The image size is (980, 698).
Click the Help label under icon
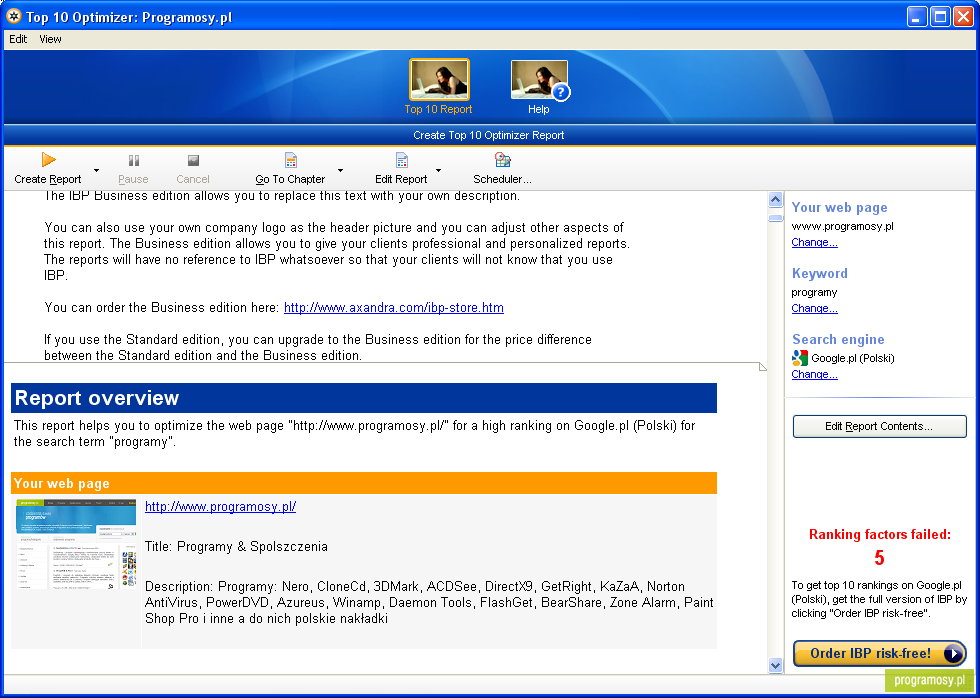click(539, 109)
